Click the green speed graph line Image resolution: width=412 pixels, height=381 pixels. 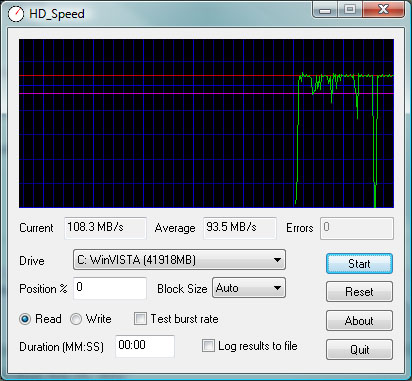(x=344, y=76)
